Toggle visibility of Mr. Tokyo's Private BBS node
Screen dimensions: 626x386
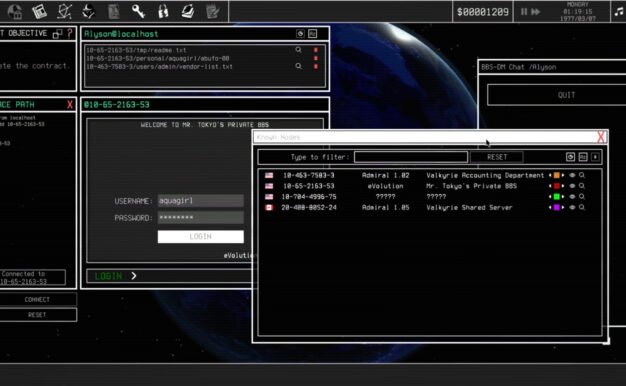coord(572,186)
